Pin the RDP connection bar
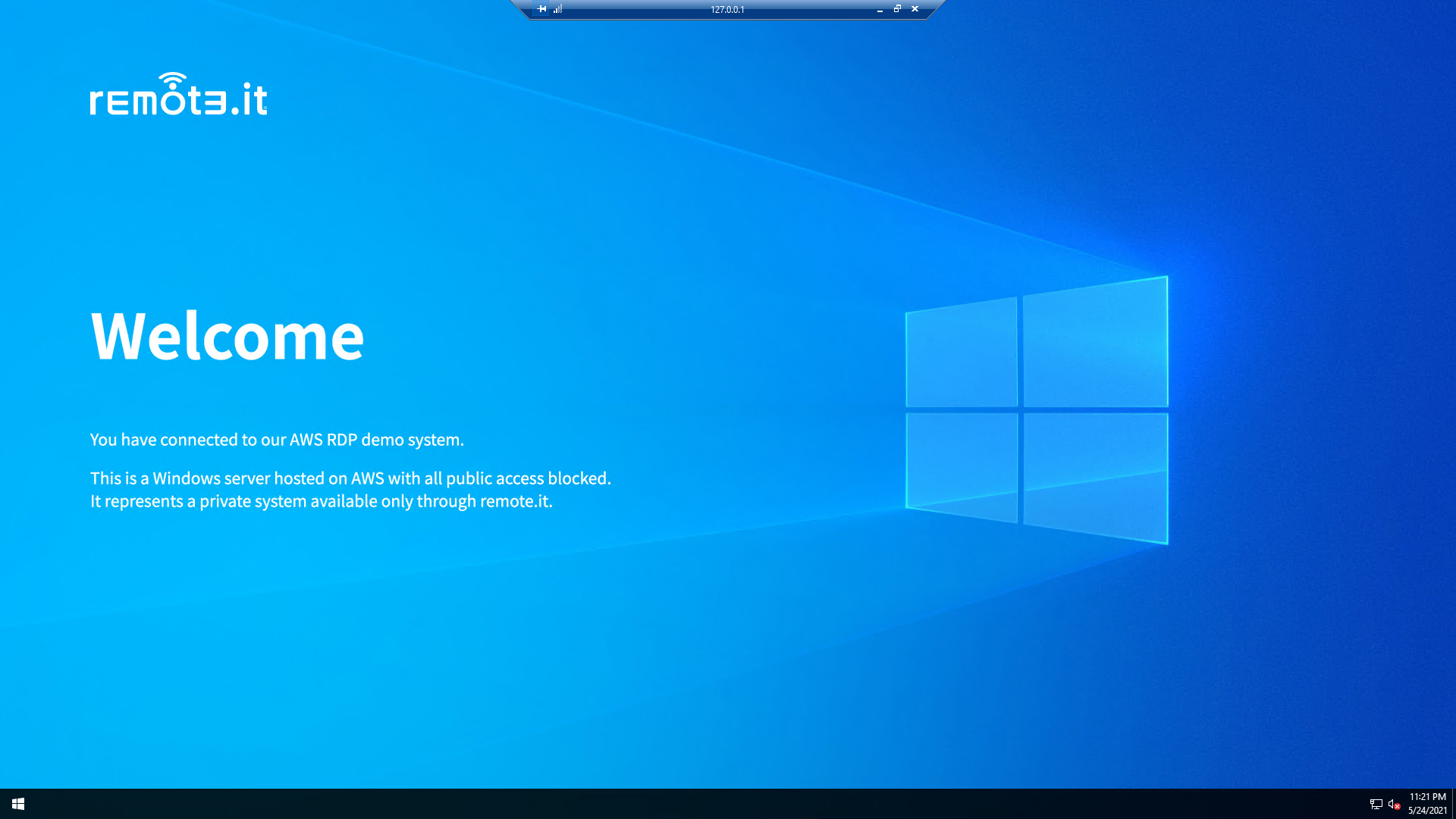The image size is (1456, 819). (x=541, y=9)
